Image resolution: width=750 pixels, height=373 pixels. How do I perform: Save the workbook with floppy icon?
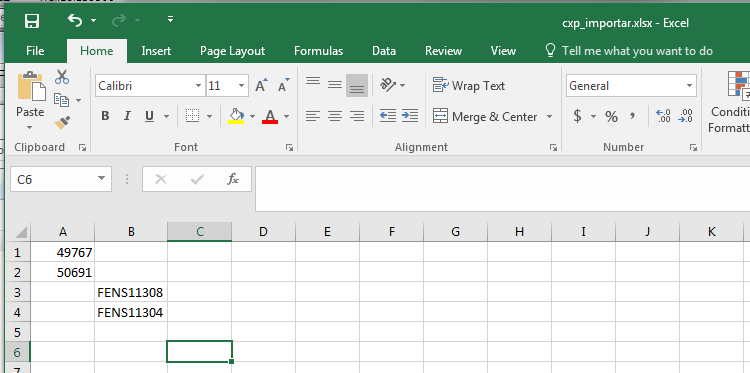pos(32,21)
